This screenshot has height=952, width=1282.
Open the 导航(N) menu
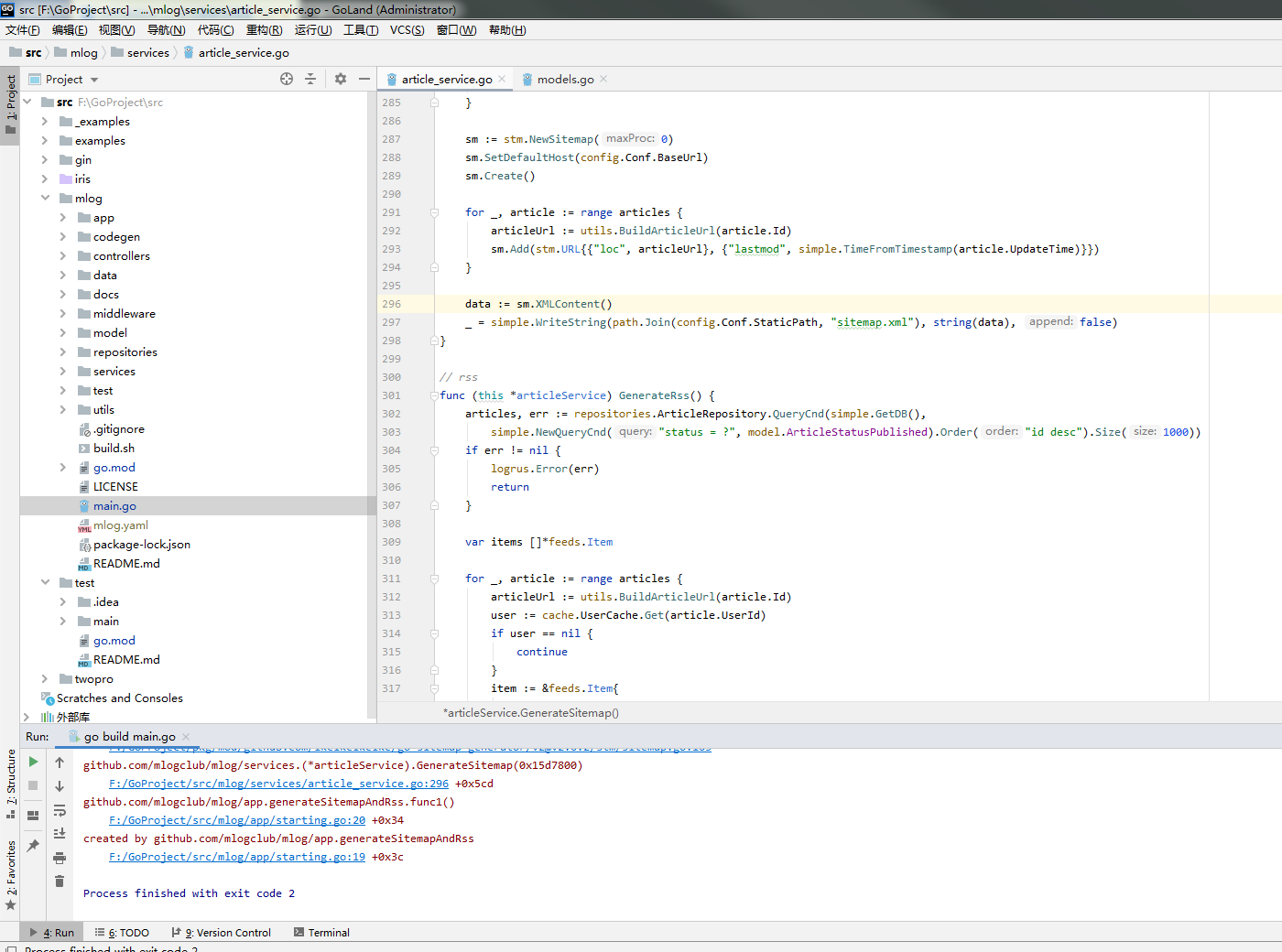(166, 30)
